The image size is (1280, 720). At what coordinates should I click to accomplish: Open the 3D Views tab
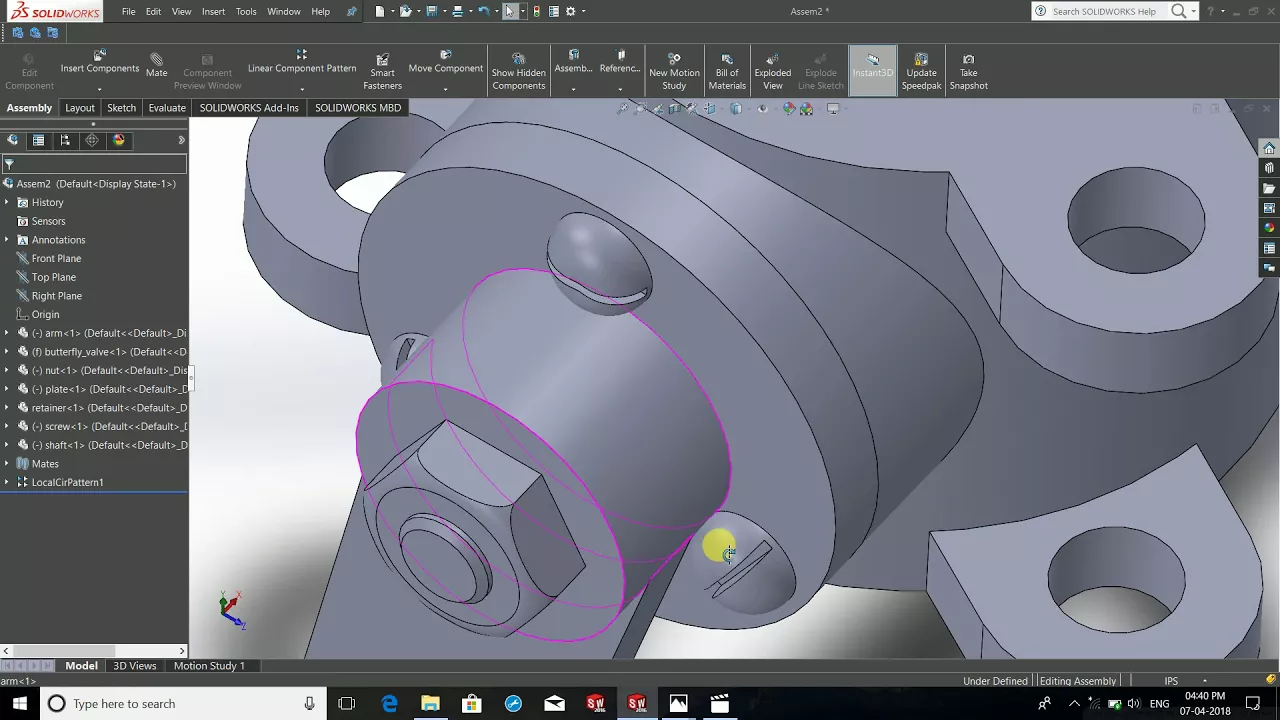pyautogui.click(x=134, y=666)
